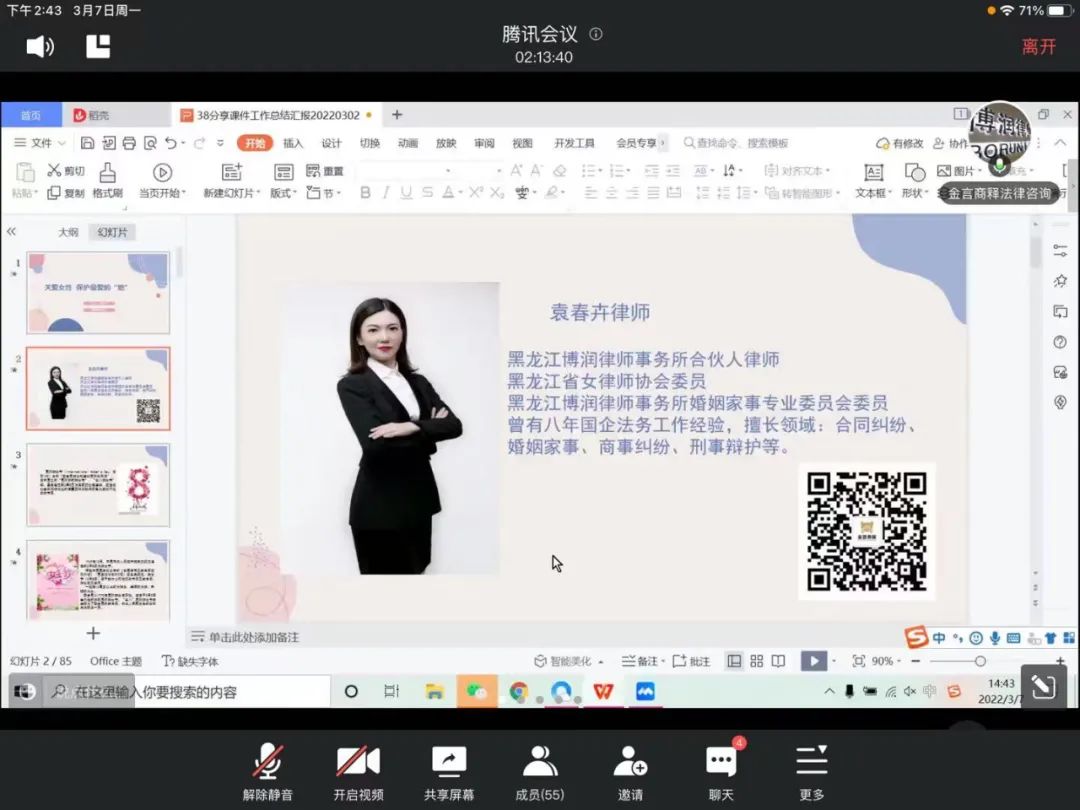Open the 文本框 text box dropdown
The height and width of the screenshot is (810, 1080).
(x=874, y=180)
